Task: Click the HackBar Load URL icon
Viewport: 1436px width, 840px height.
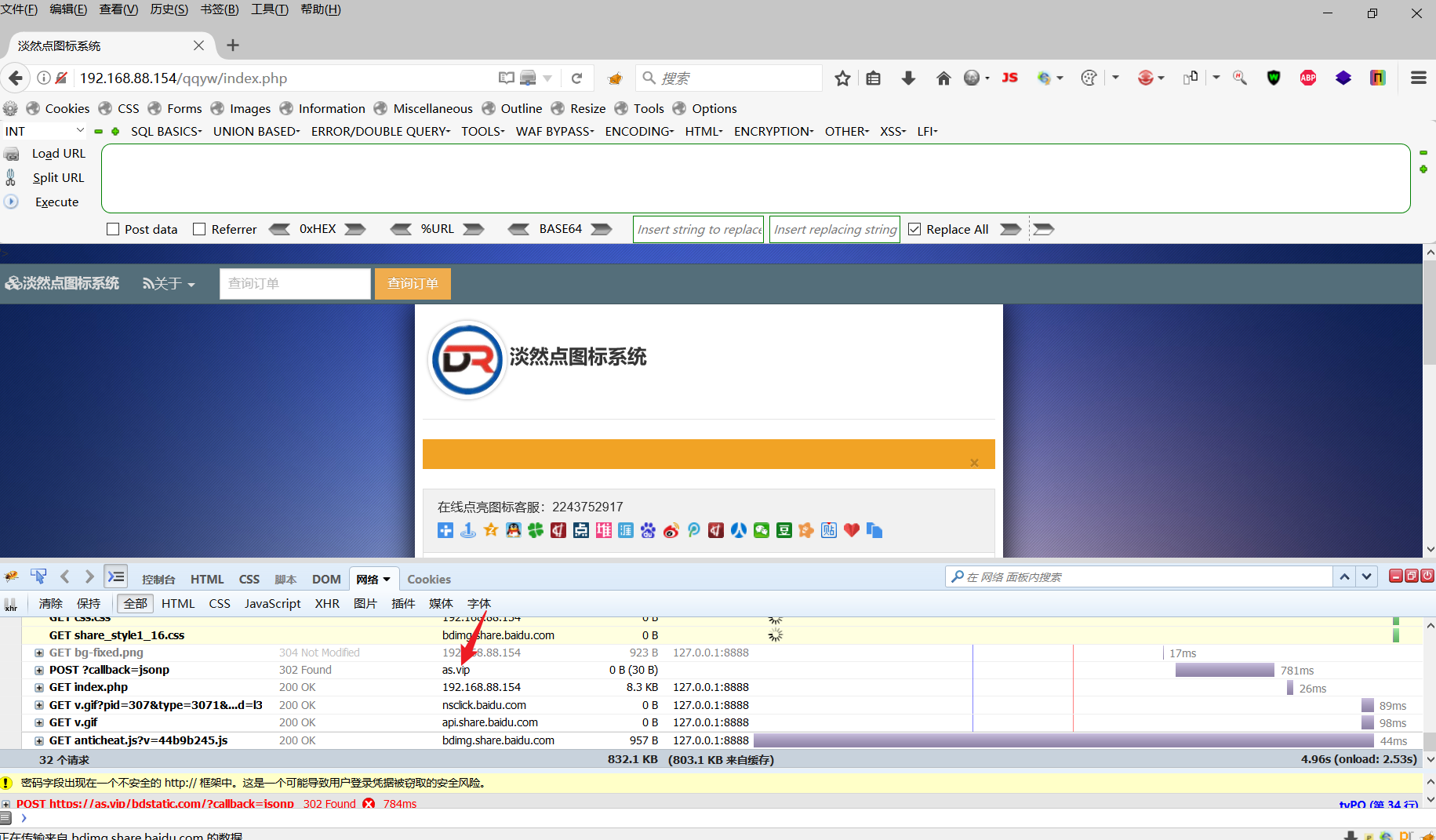Action: [12, 154]
